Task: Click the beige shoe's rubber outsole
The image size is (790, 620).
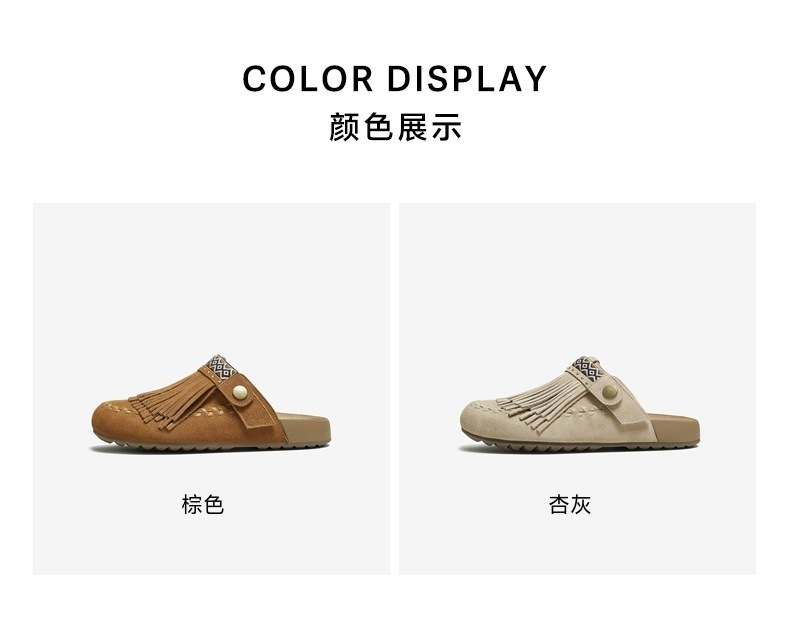Action: 579,445
